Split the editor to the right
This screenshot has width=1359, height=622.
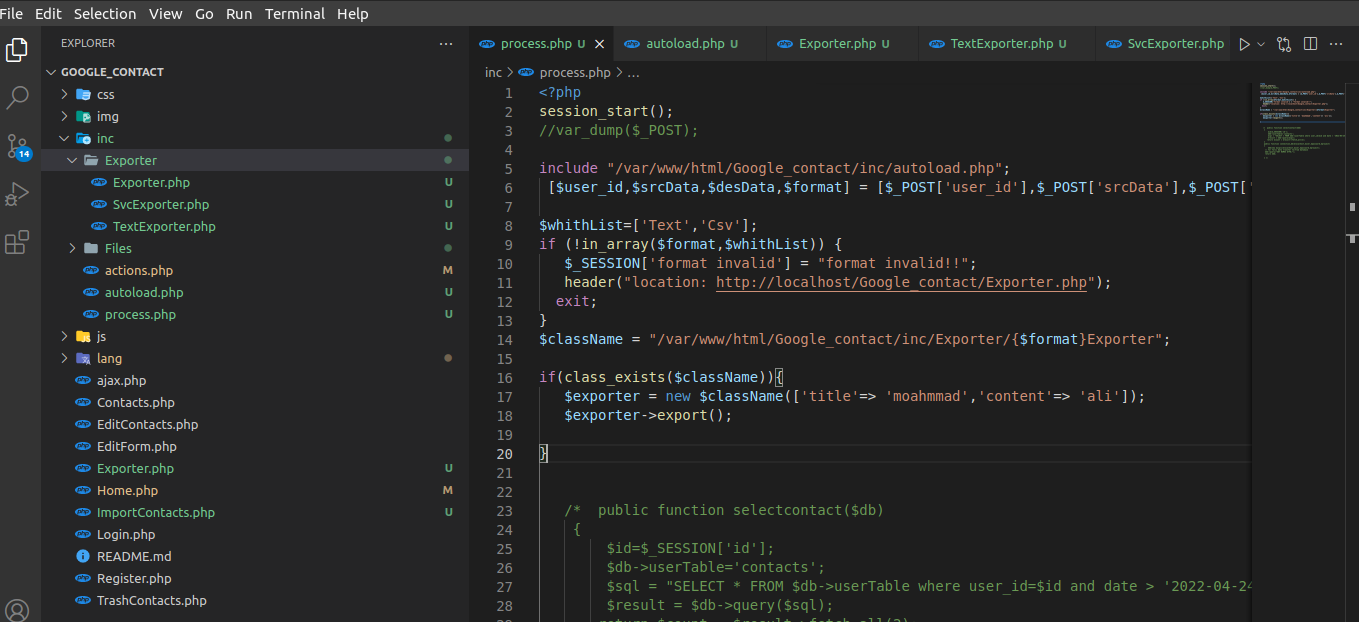(1310, 44)
